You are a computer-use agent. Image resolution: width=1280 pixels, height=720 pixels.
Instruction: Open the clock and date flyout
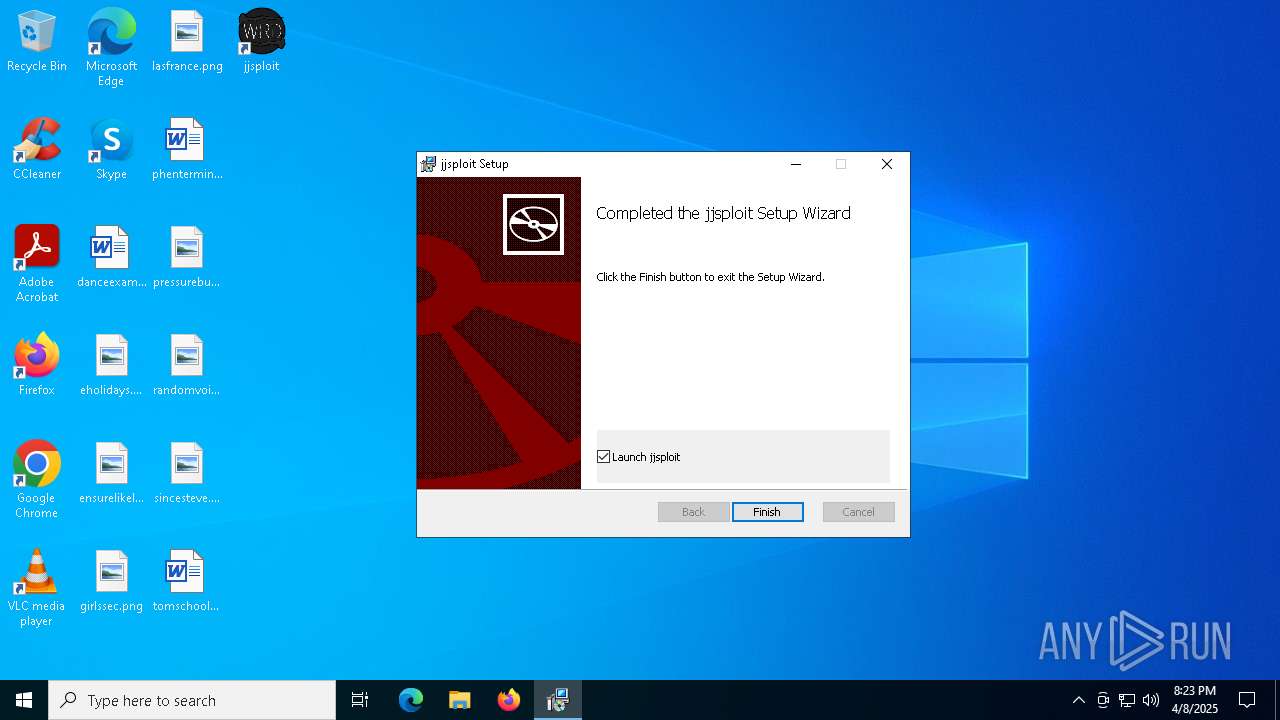point(1195,700)
